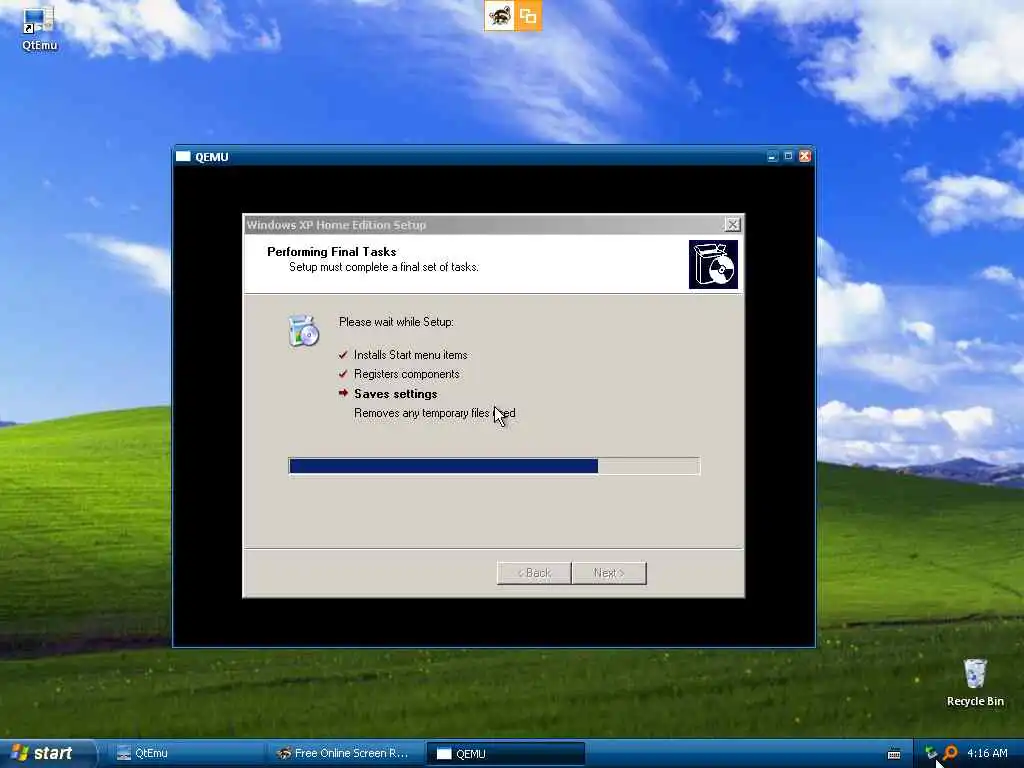The image size is (1024, 768).
Task: Minimize the QEMU window
Action: (773, 157)
